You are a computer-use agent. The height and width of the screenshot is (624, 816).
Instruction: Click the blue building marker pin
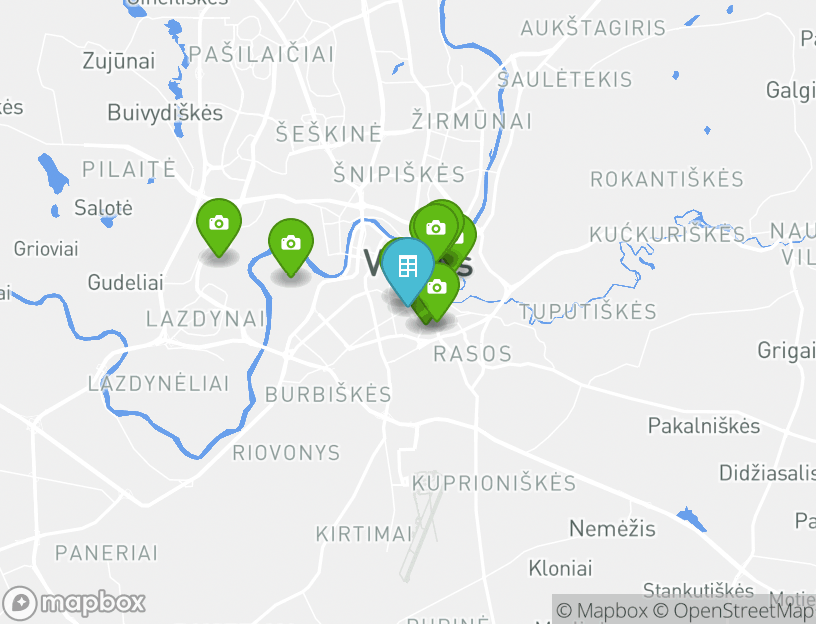(x=407, y=268)
